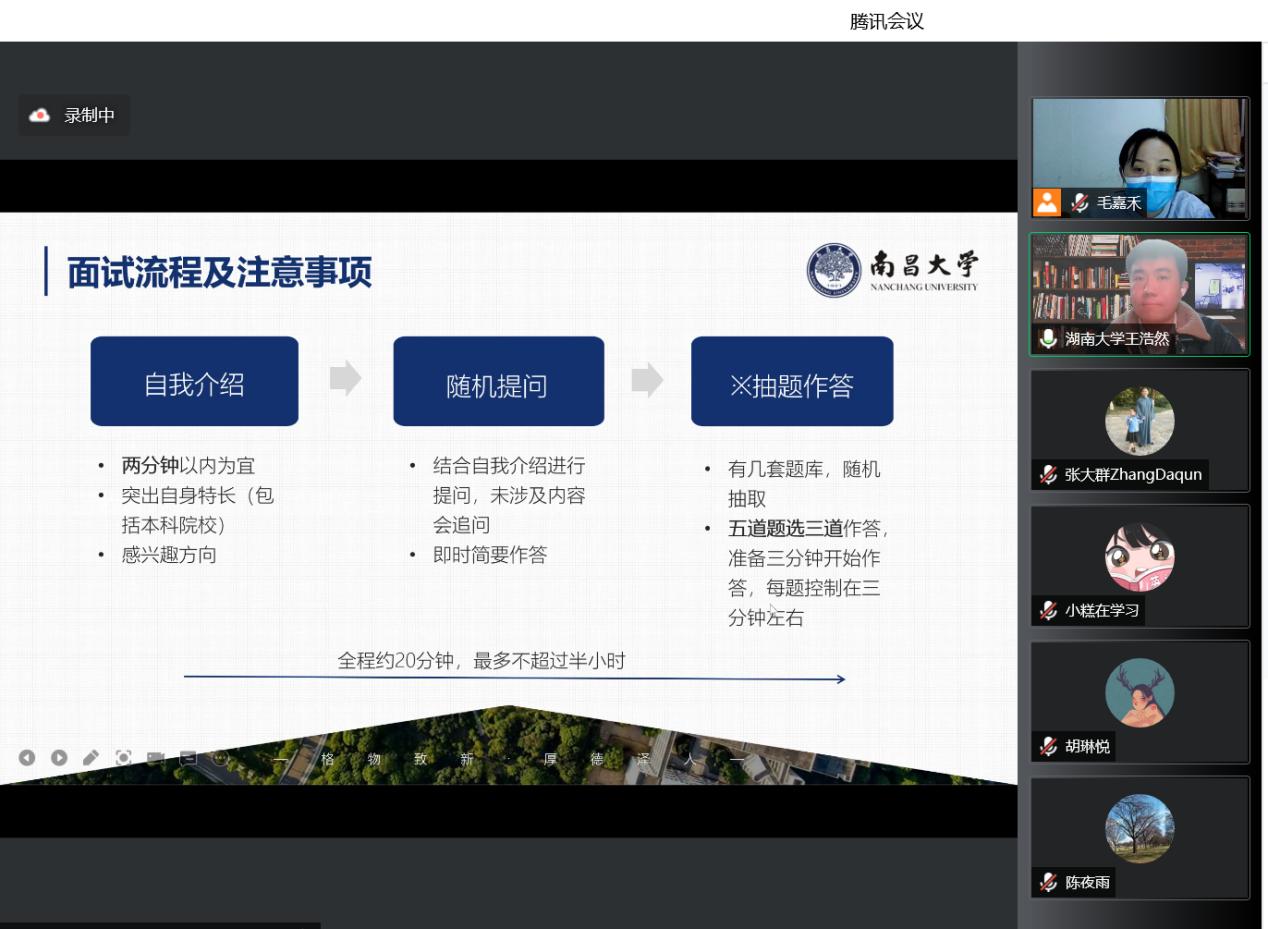The image size is (1268, 929).
Task: Click muted mic icon for 张大群ZhangDaqun
Action: 1048,475
